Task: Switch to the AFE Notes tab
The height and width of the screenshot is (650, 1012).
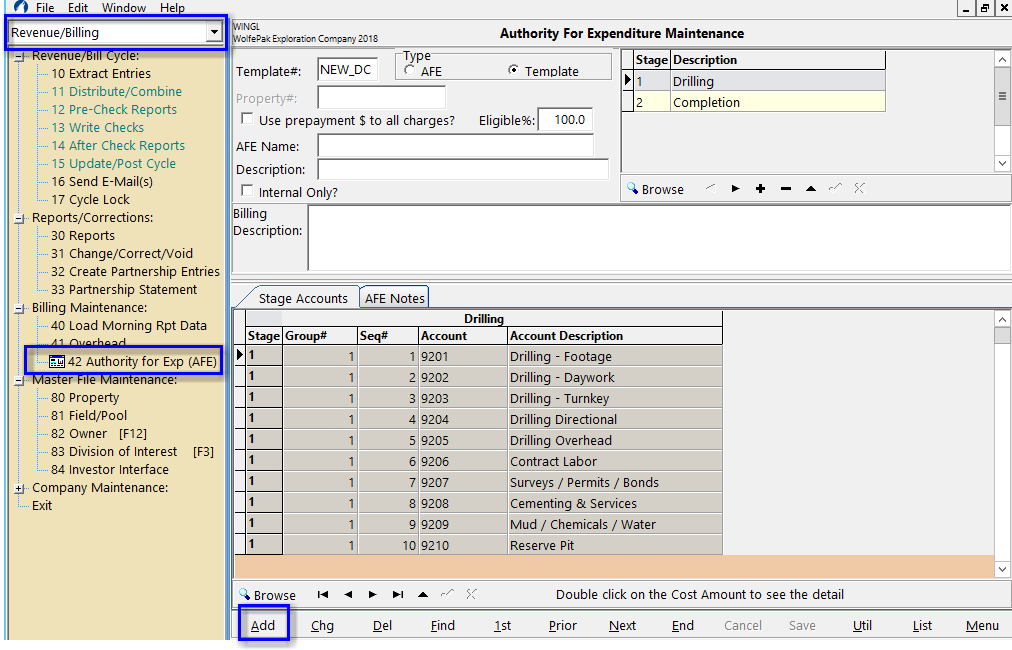Action: point(394,297)
